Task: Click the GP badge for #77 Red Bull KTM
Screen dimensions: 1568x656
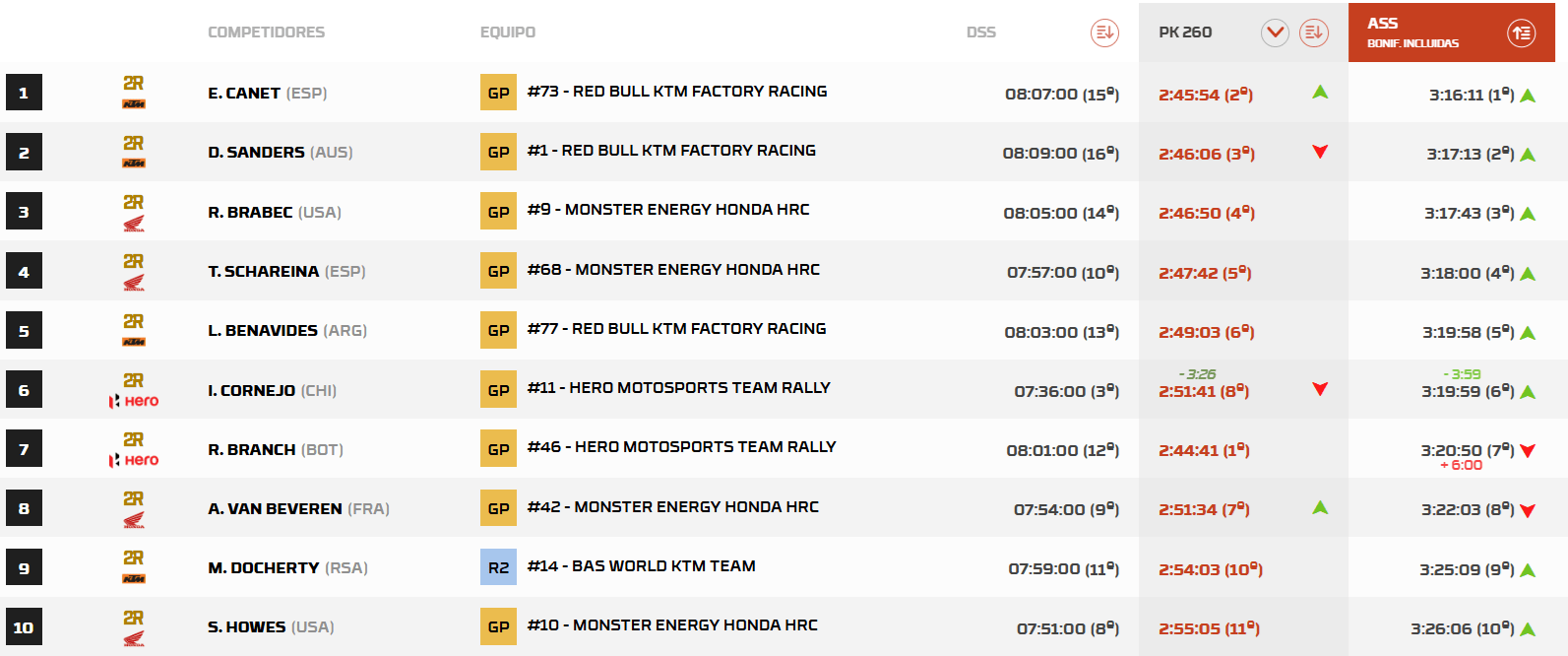Action: pos(498,330)
